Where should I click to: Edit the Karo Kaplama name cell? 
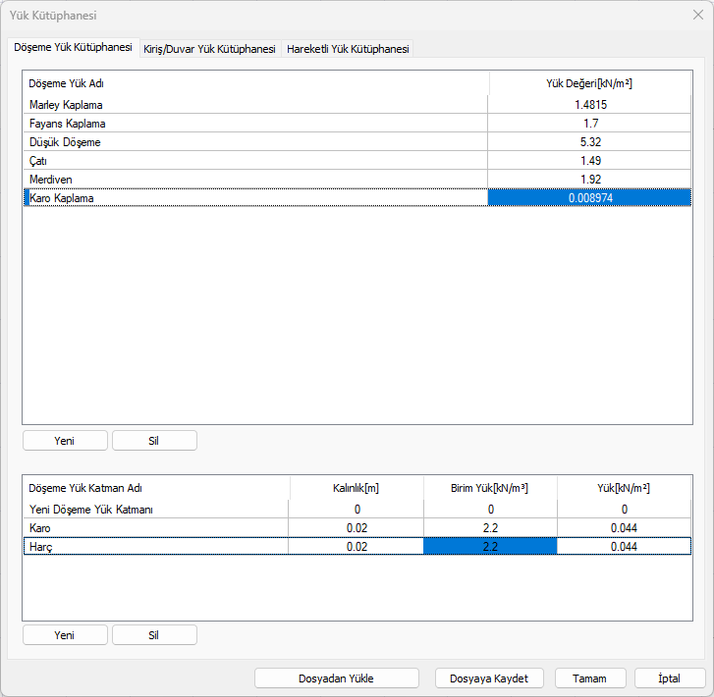(x=255, y=198)
